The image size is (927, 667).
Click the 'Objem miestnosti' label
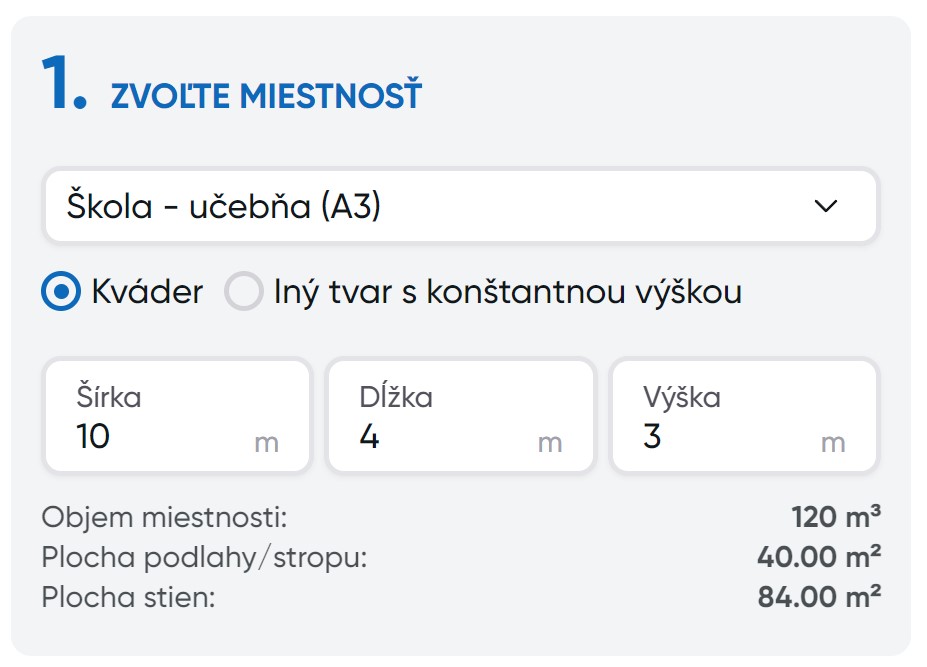[165, 518]
